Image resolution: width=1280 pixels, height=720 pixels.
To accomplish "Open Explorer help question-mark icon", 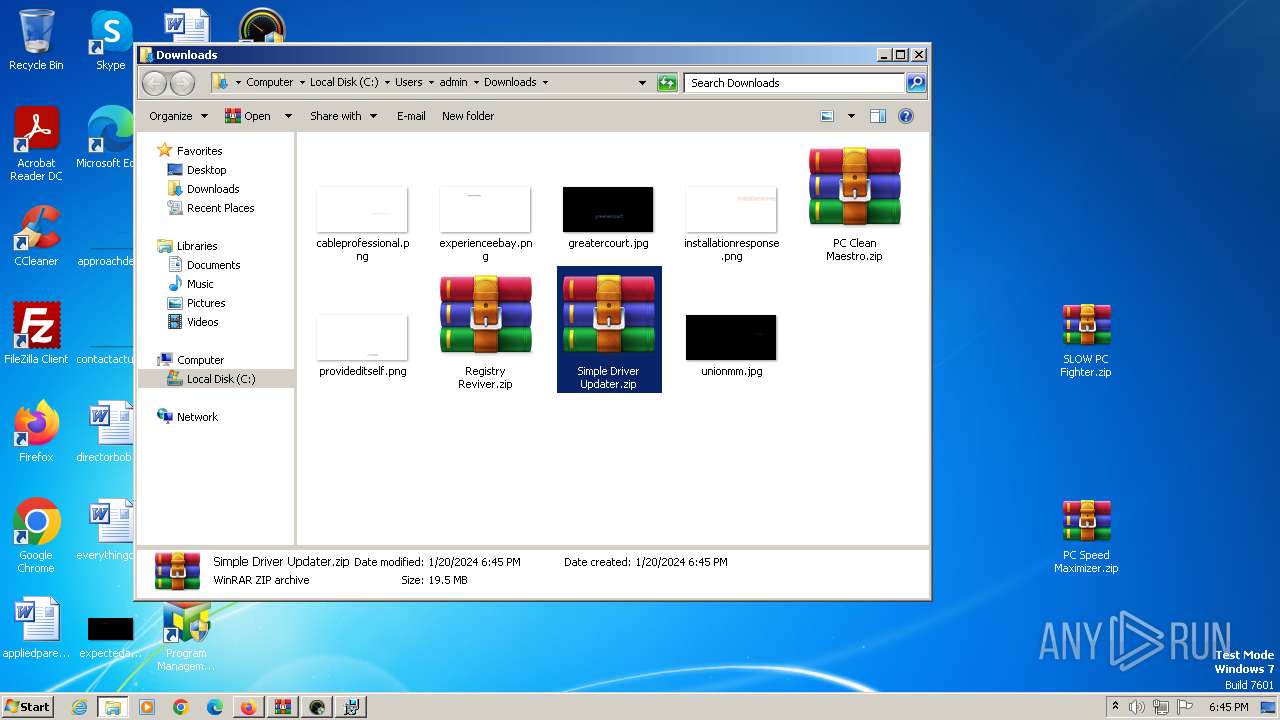I will point(906,116).
